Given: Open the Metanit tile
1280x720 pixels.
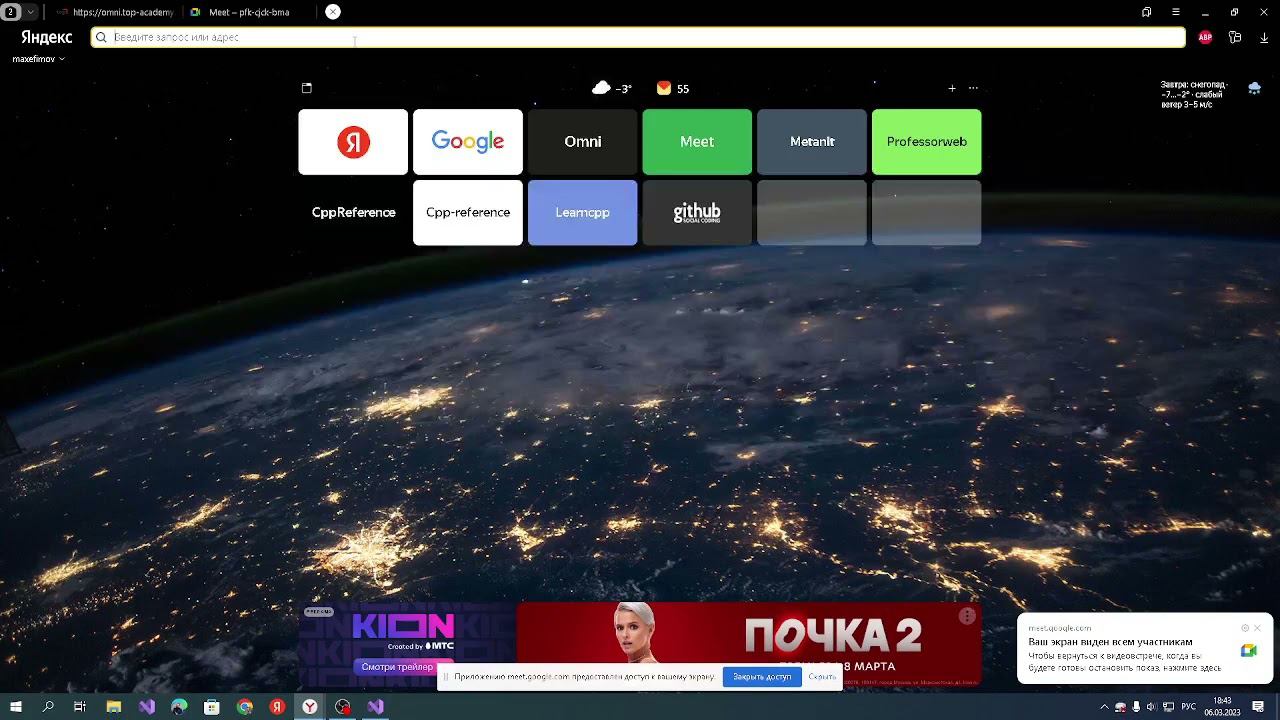Looking at the screenshot, I should [x=812, y=142].
